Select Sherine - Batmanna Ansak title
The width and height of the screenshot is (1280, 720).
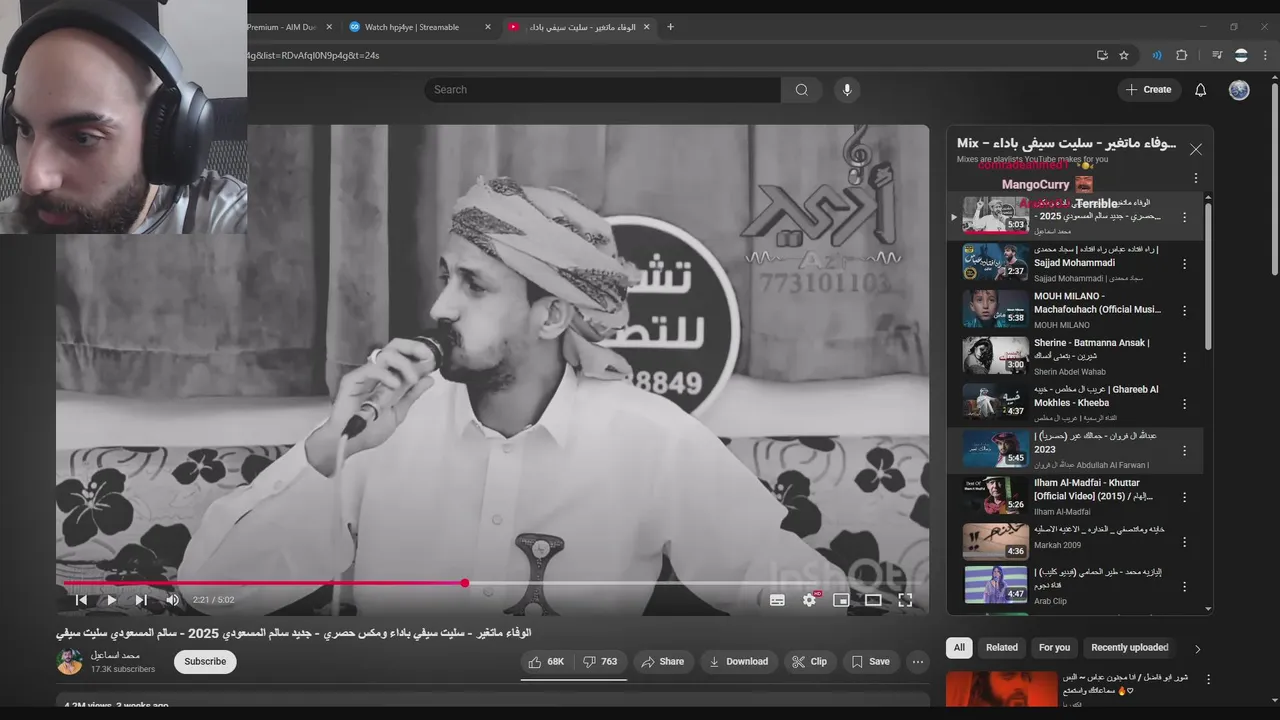coord(1091,349)
